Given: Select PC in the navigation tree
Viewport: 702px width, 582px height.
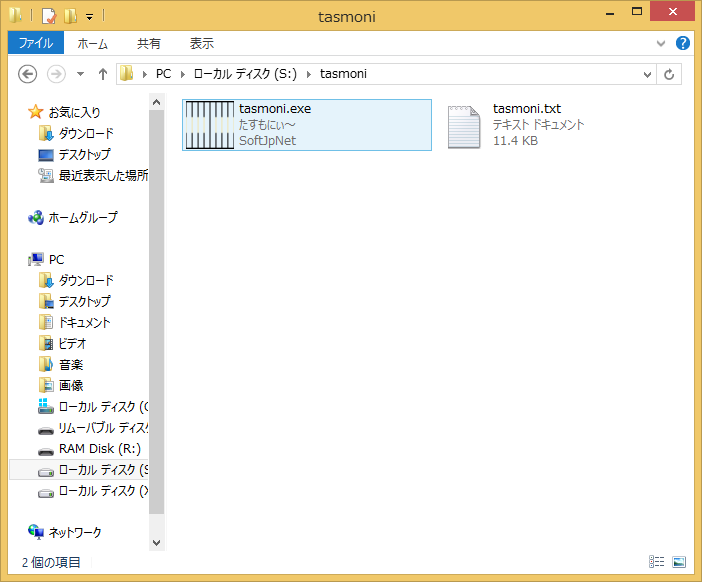Looking at the screenshot, I should (x=56, y=260).
